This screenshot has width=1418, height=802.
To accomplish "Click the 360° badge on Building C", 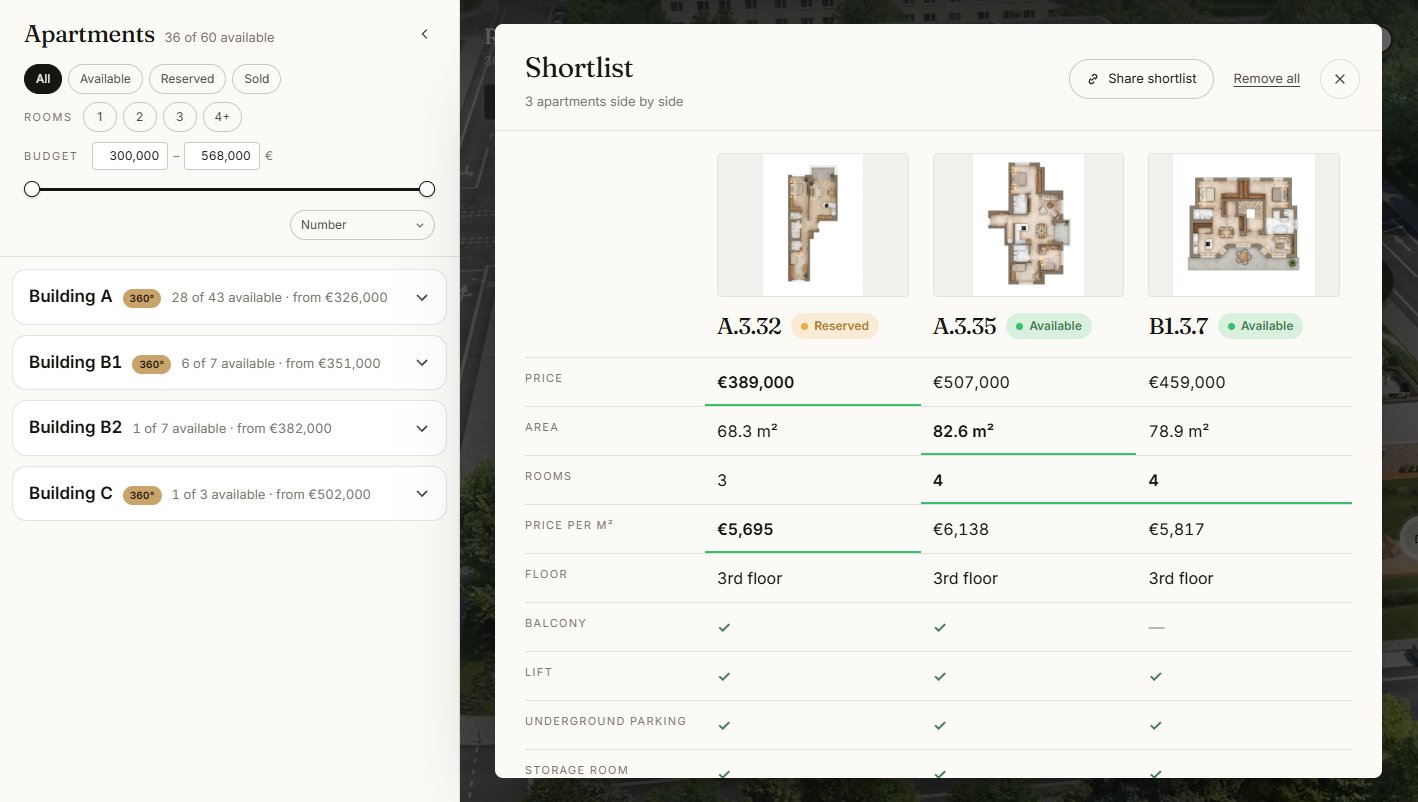I will [142, 495].
